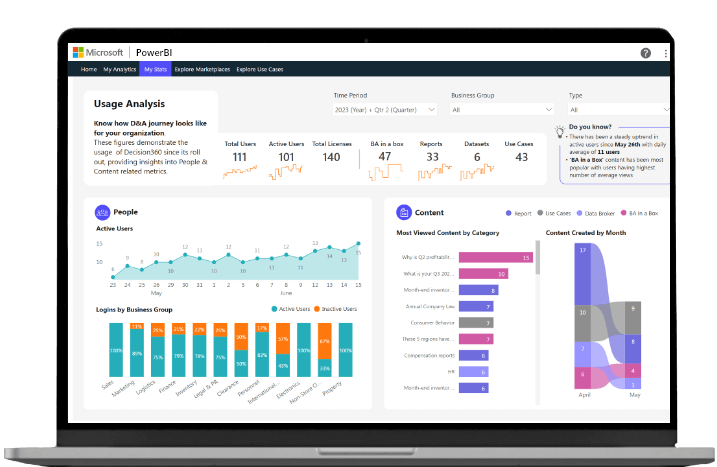Click the help question mark icon

pos(646,53)
